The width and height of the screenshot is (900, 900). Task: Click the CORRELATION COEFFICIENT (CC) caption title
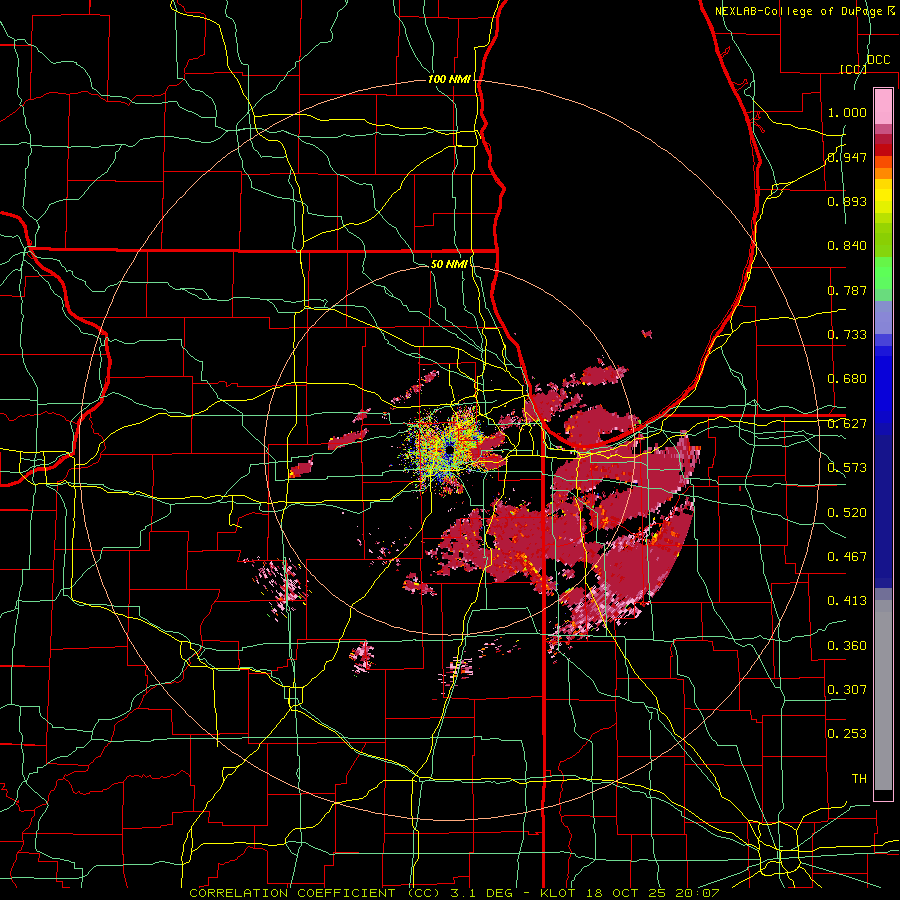[x=315, y=893]
